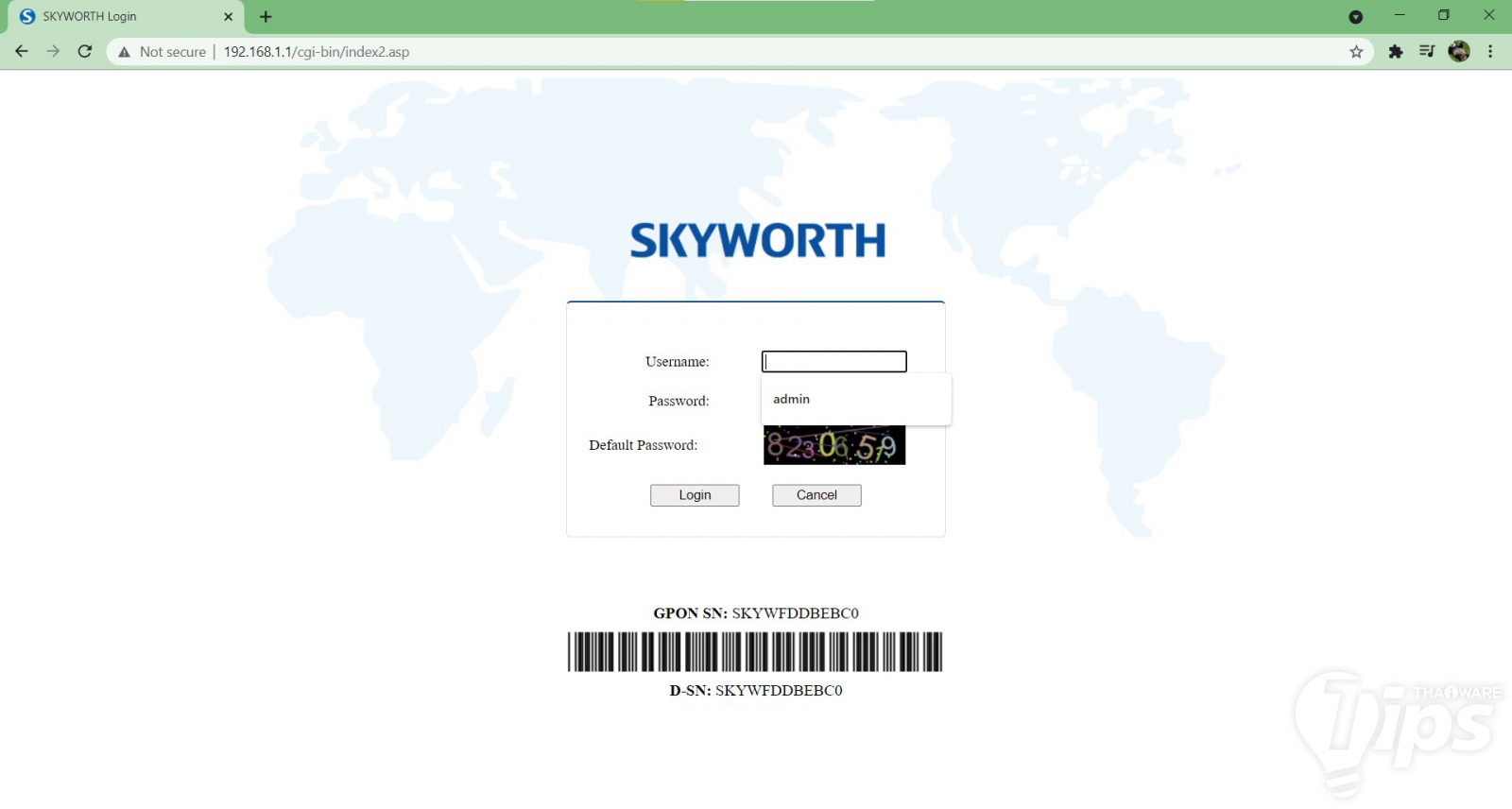Submit the form with Login button
1512x809 pixels.
coord(695,495)
